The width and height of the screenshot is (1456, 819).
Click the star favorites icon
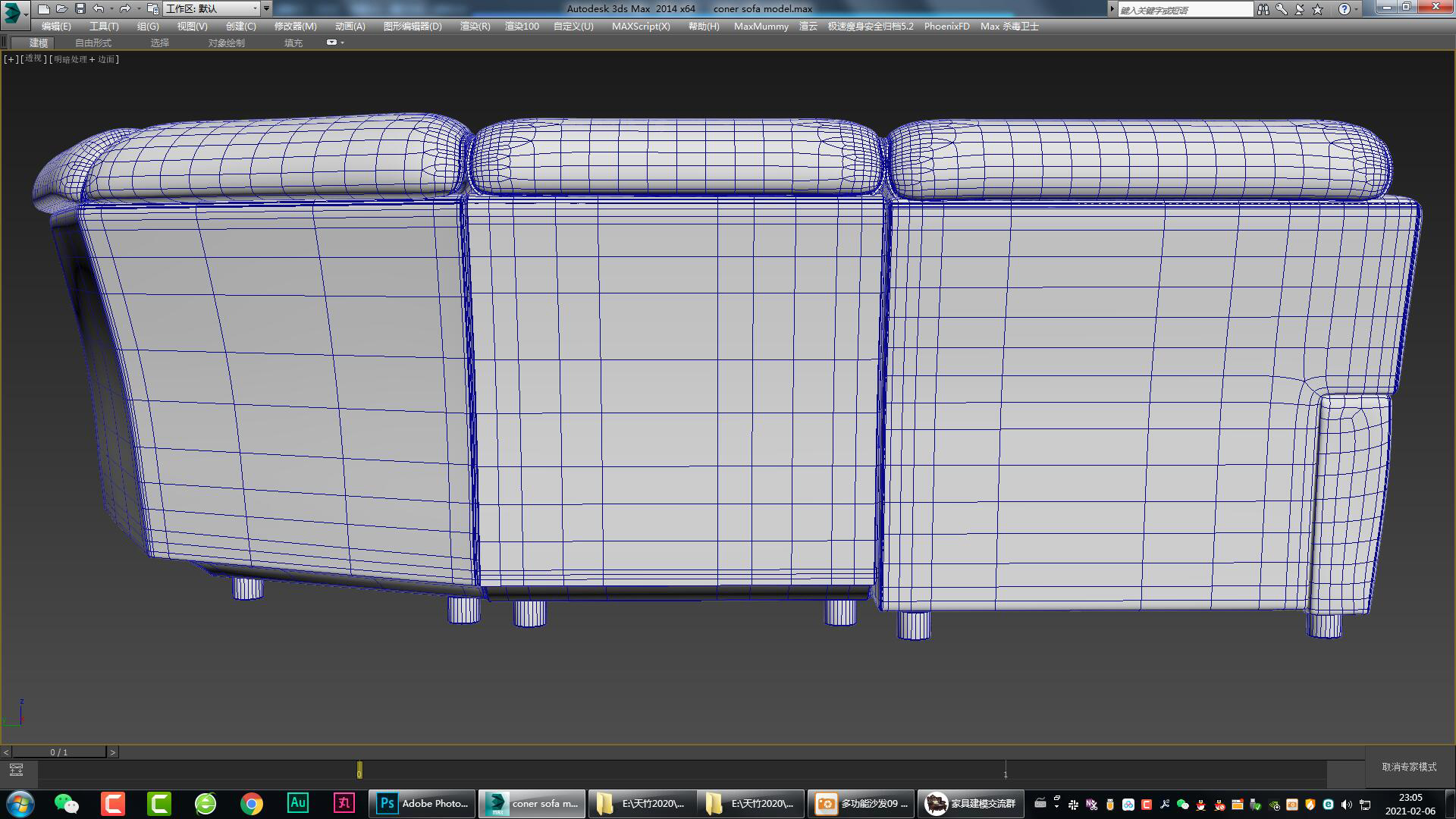(1318, 9)
